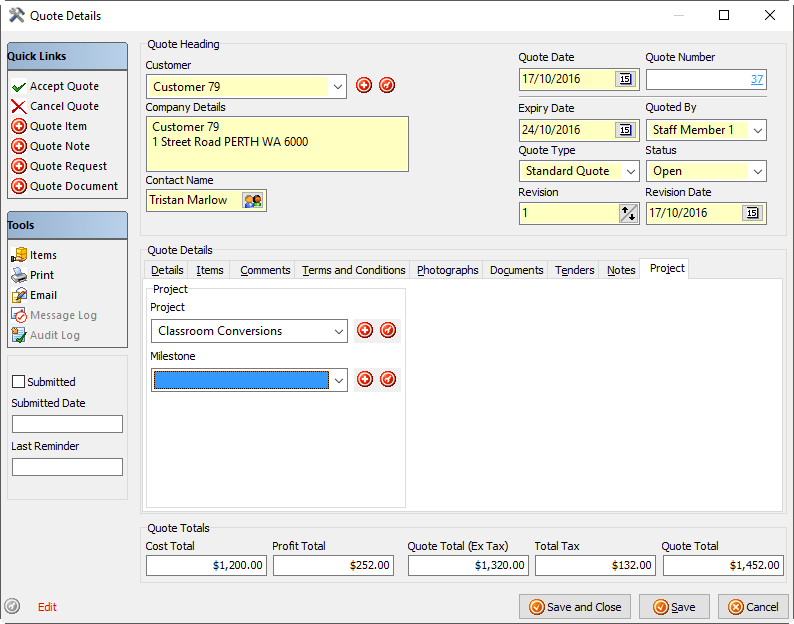Click quote number 37 link

(756, 79)
